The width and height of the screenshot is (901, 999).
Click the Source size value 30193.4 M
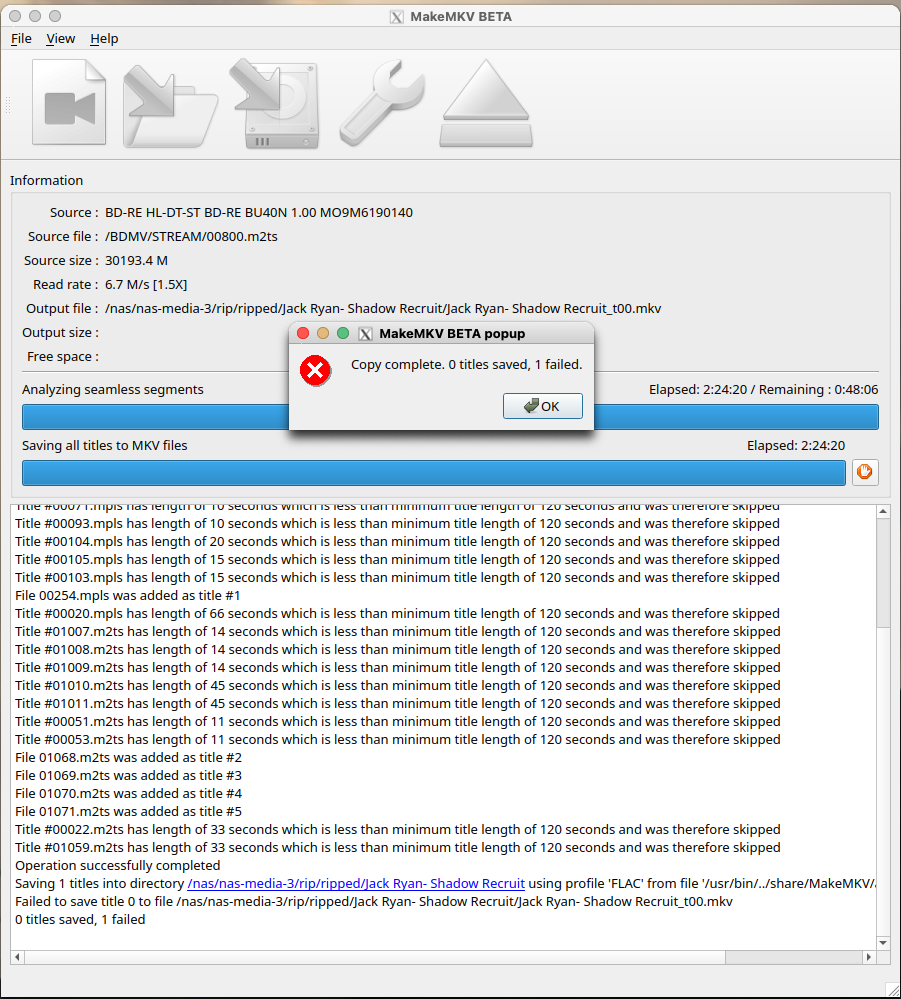point(136,261)
